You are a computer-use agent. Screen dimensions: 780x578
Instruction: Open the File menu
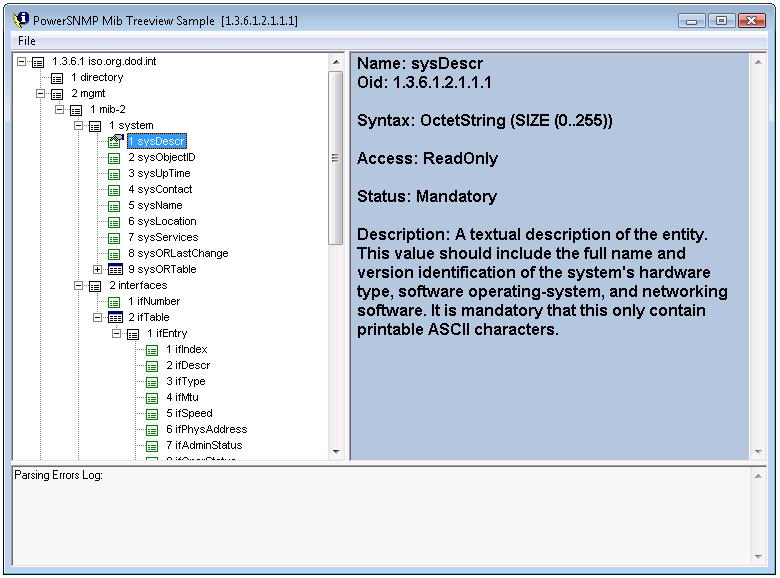click(26, 41)
